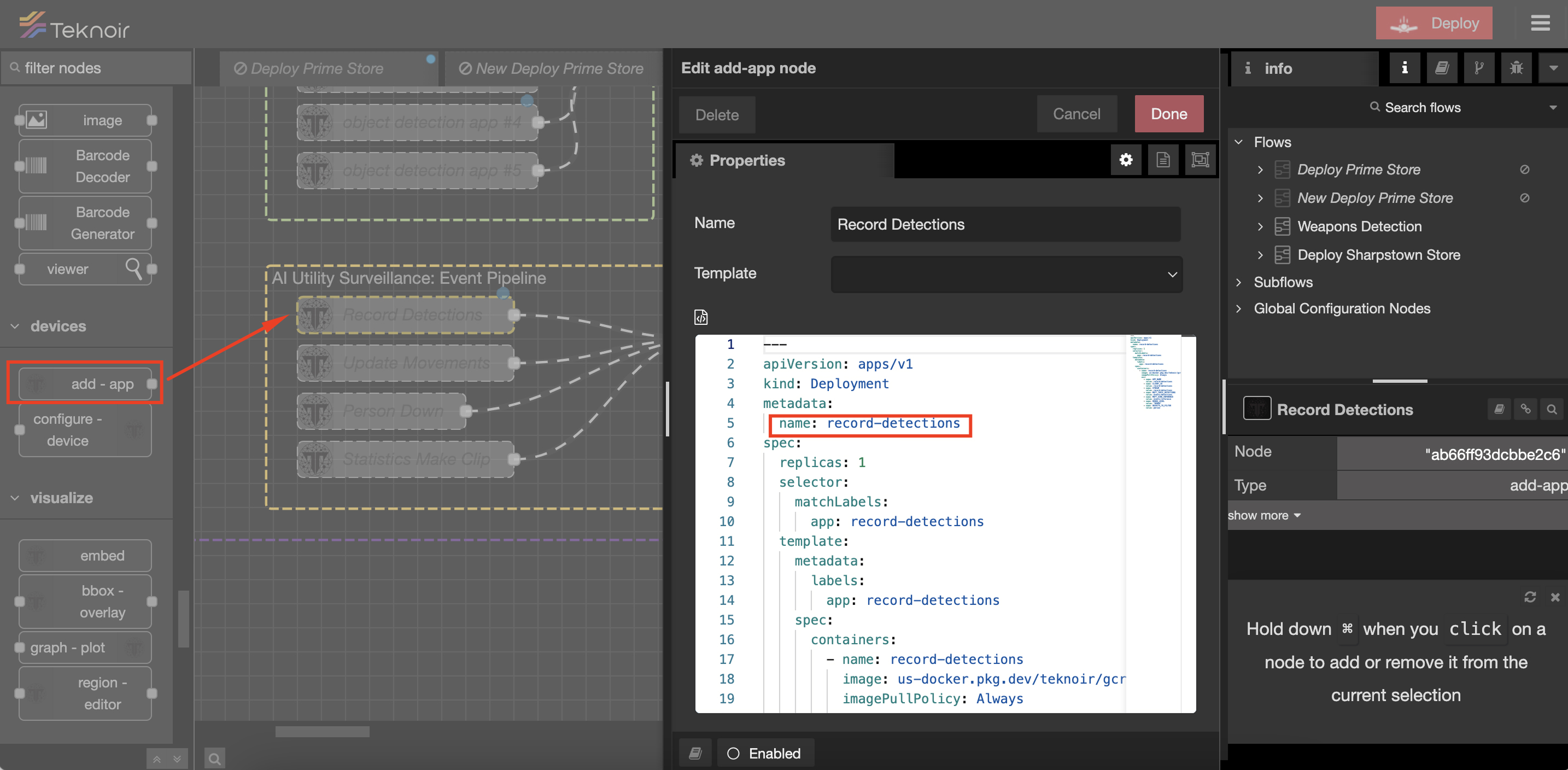This screenshot has width=1568, height=770.
Task: Click the workspace search magnifier icon
Action: pos(214,759)
